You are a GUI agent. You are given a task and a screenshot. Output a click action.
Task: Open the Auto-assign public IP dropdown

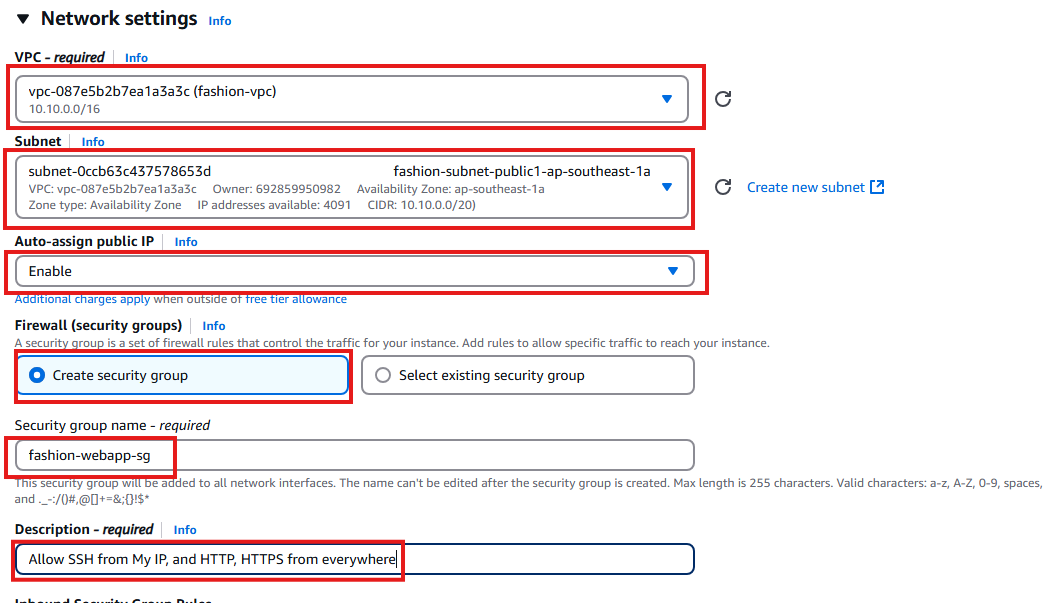tap(354, 271)
